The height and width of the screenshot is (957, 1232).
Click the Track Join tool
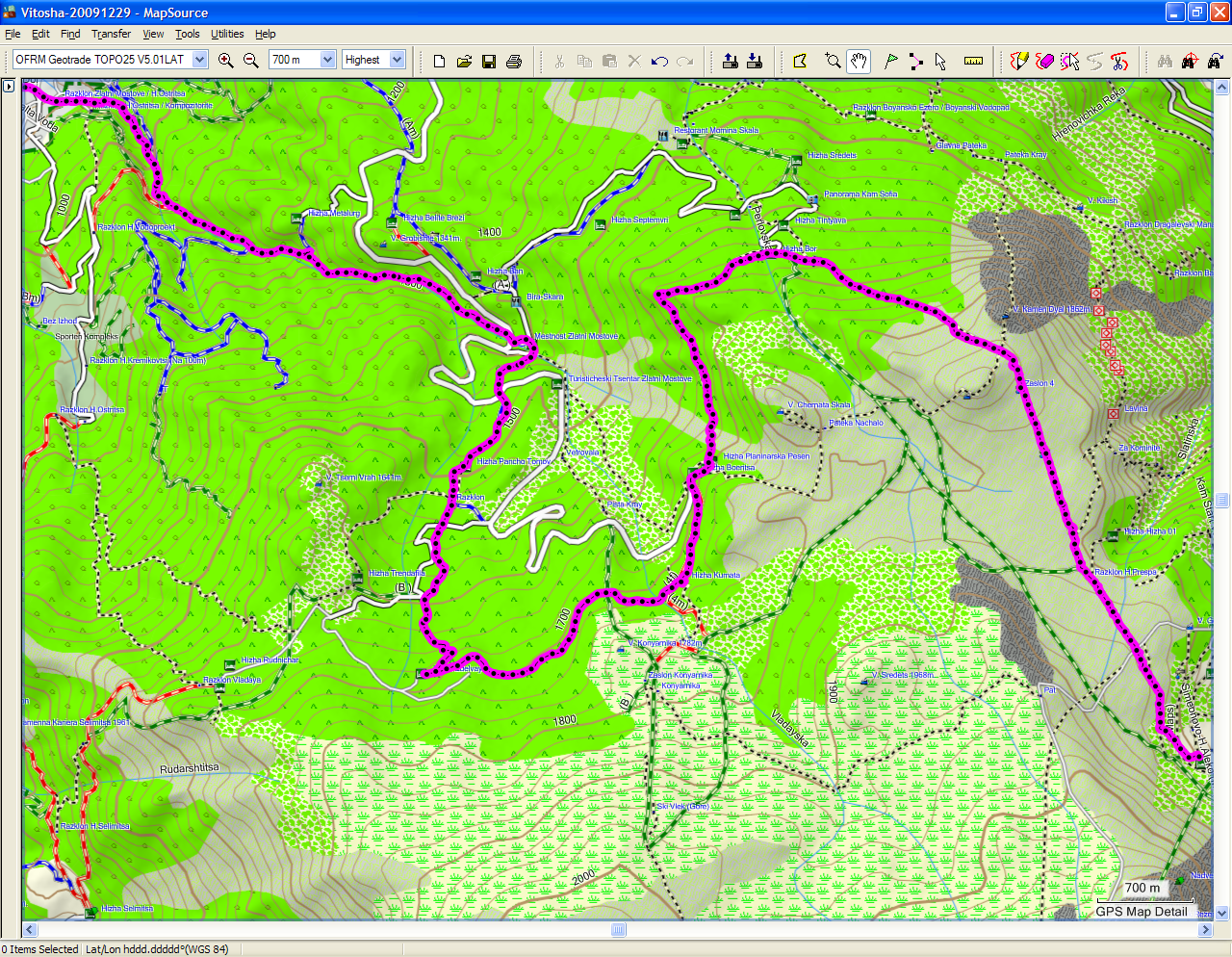[1094, 61]
